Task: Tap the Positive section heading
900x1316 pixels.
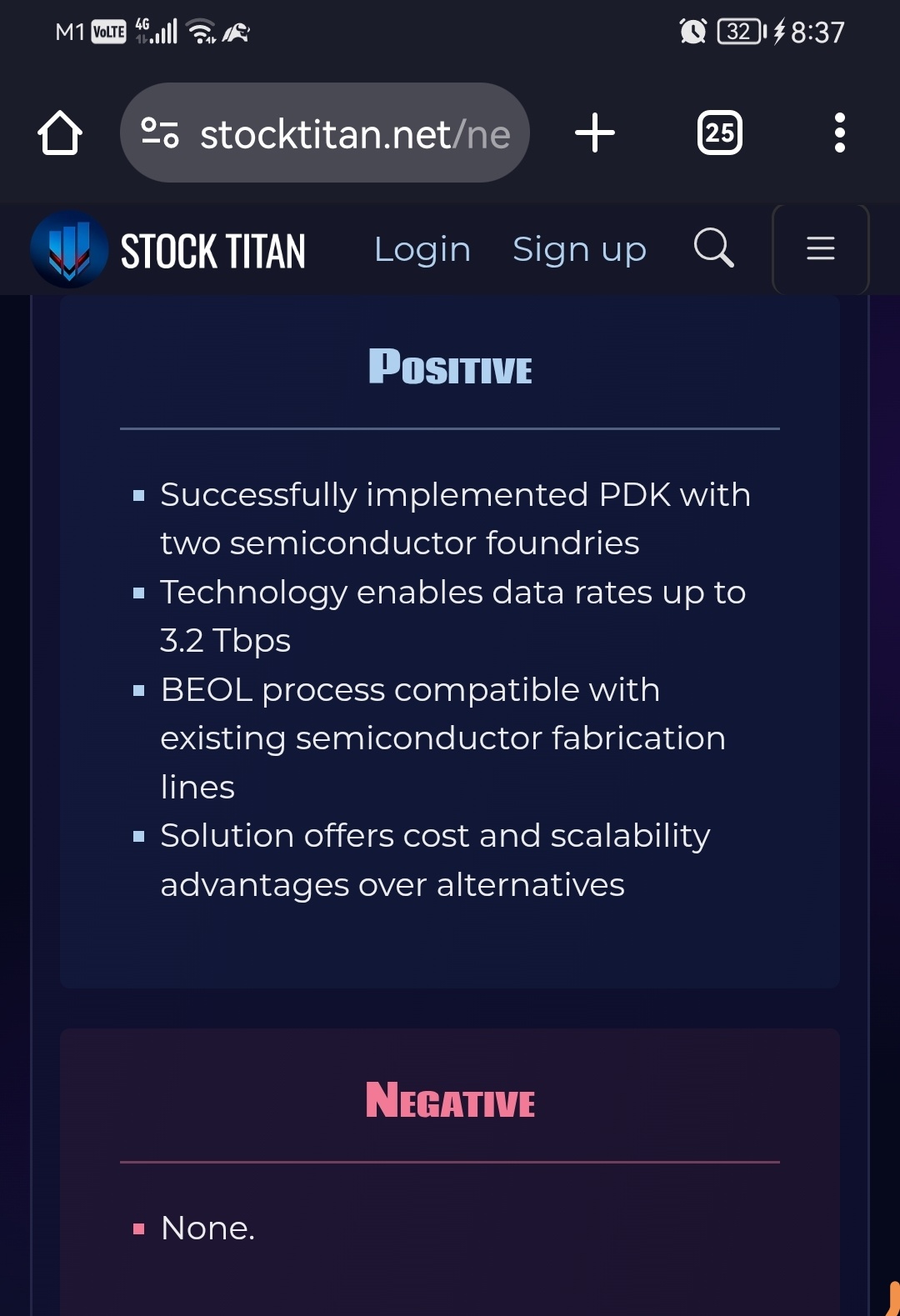Action: tap(450, 368)
